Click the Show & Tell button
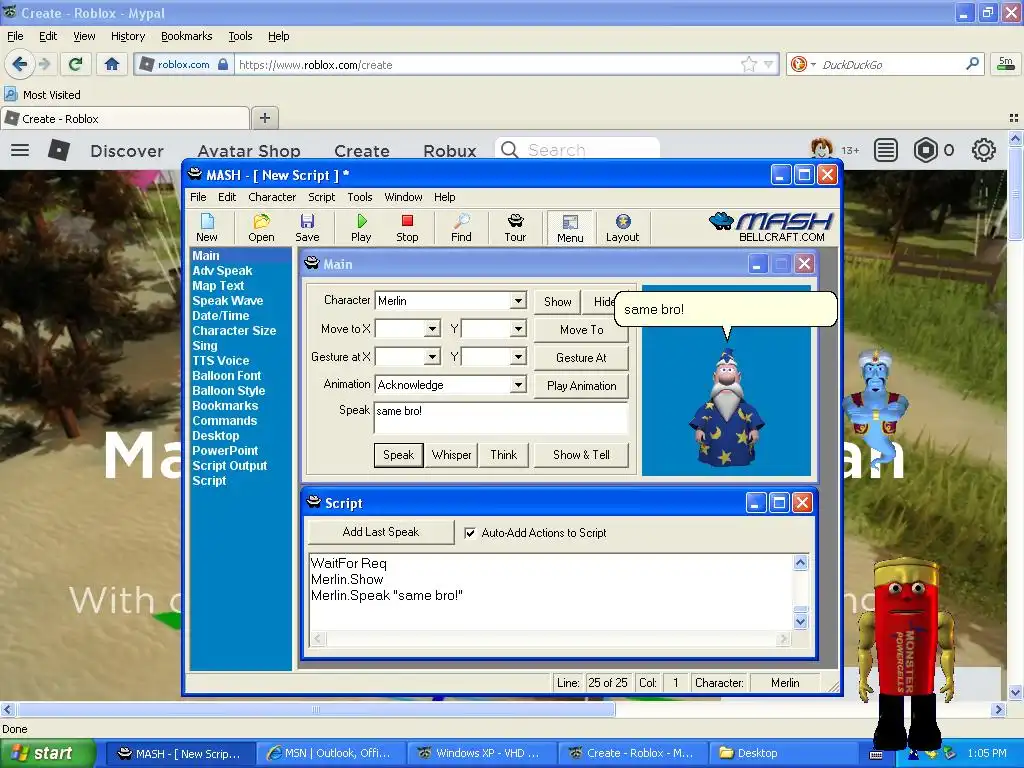This screenshot has height=768, width=1024. tap(581, 455)
